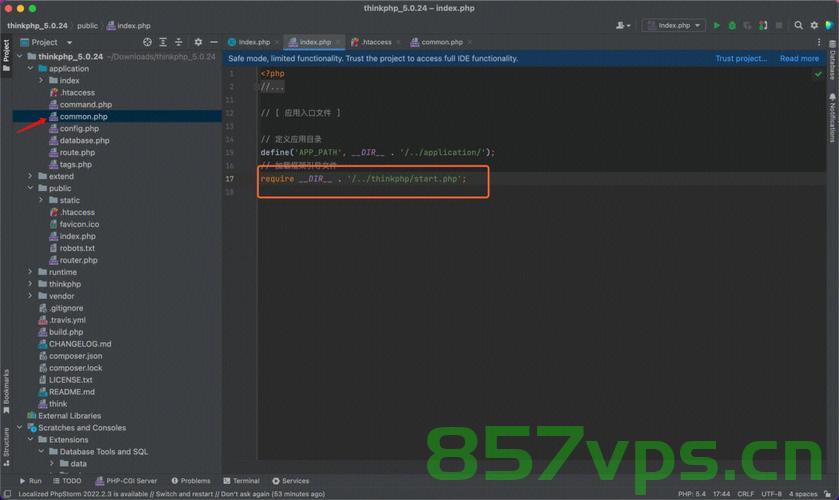Screen dimensions: 839x500
Task: Expand all icon in Project panel header
Action: (163, 42)
